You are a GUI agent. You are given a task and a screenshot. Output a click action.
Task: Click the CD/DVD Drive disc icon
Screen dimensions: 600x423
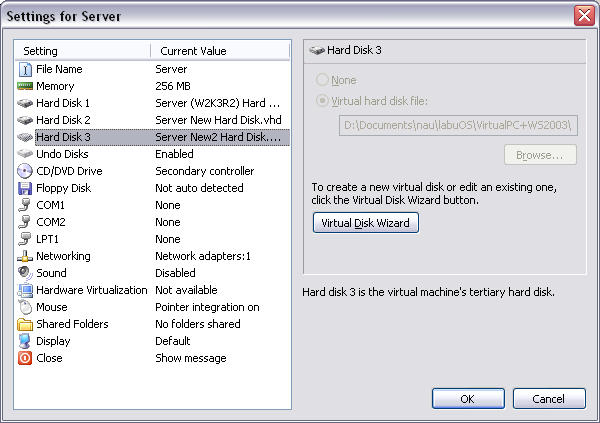pyautogui.click(x=25, y=171)
